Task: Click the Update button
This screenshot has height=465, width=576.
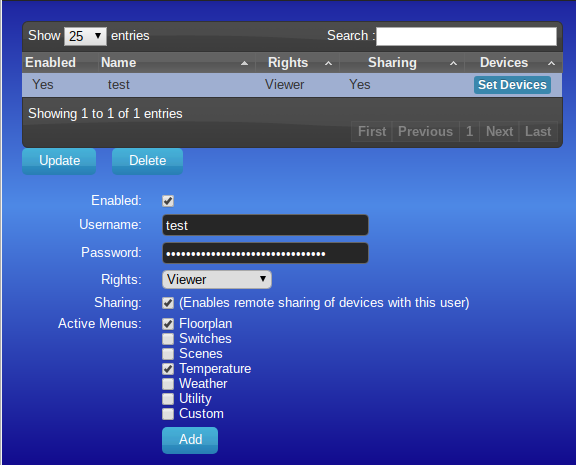Action: [x=59, y=161]
